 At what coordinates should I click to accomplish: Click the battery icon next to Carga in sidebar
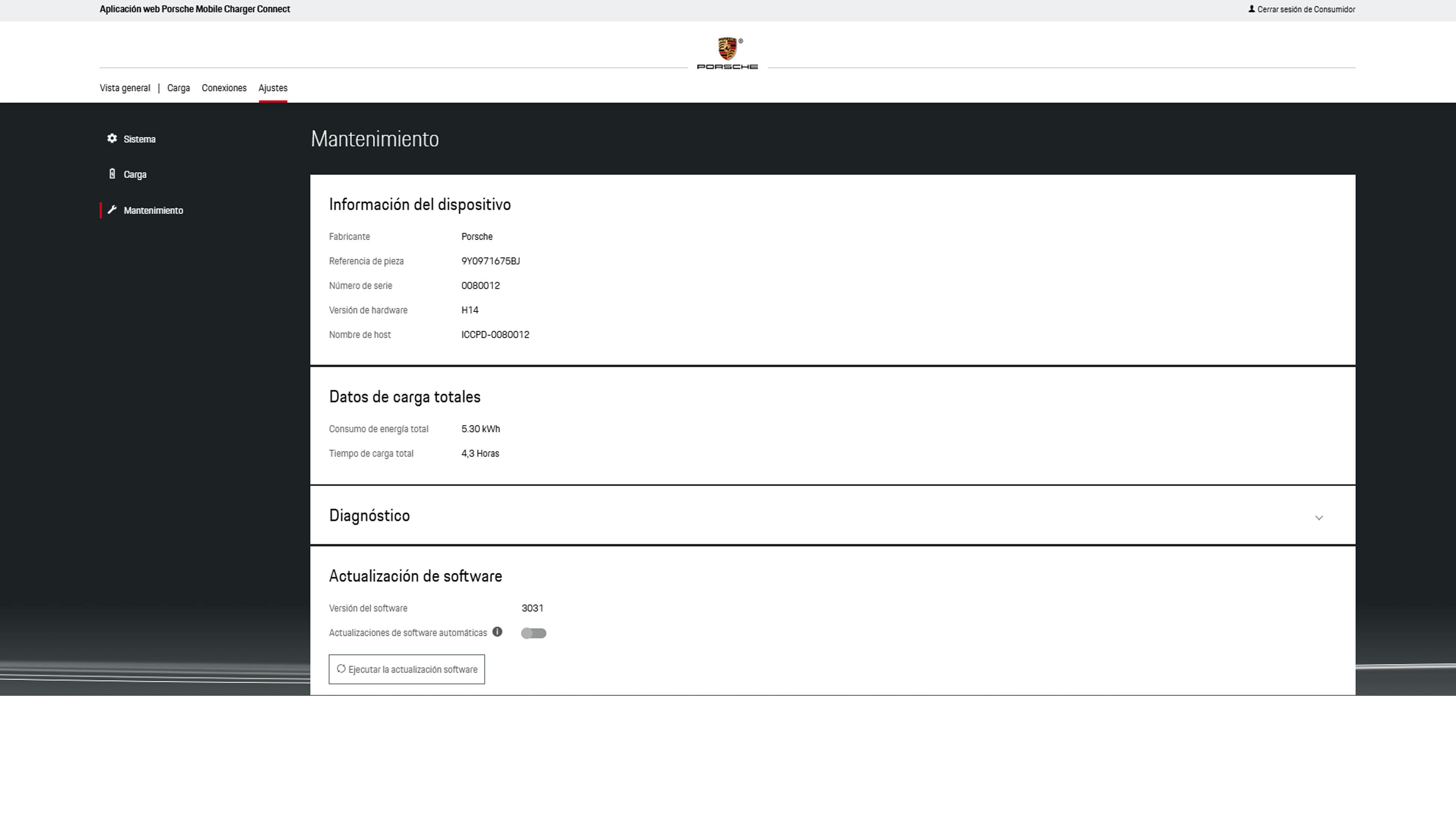coord(112,174)
